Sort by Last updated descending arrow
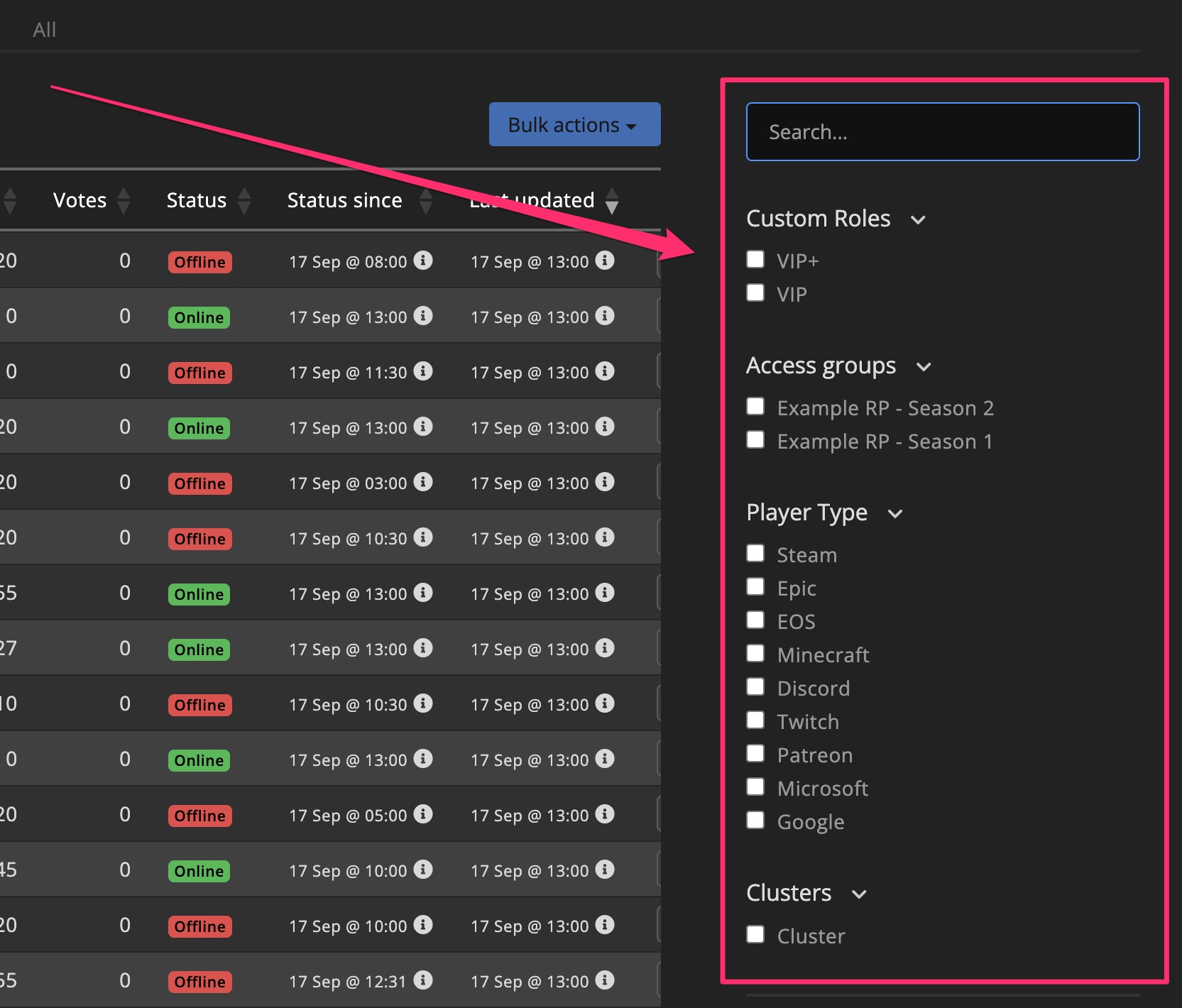This screenshot has height=1008, width=1182. pos(612,207)
